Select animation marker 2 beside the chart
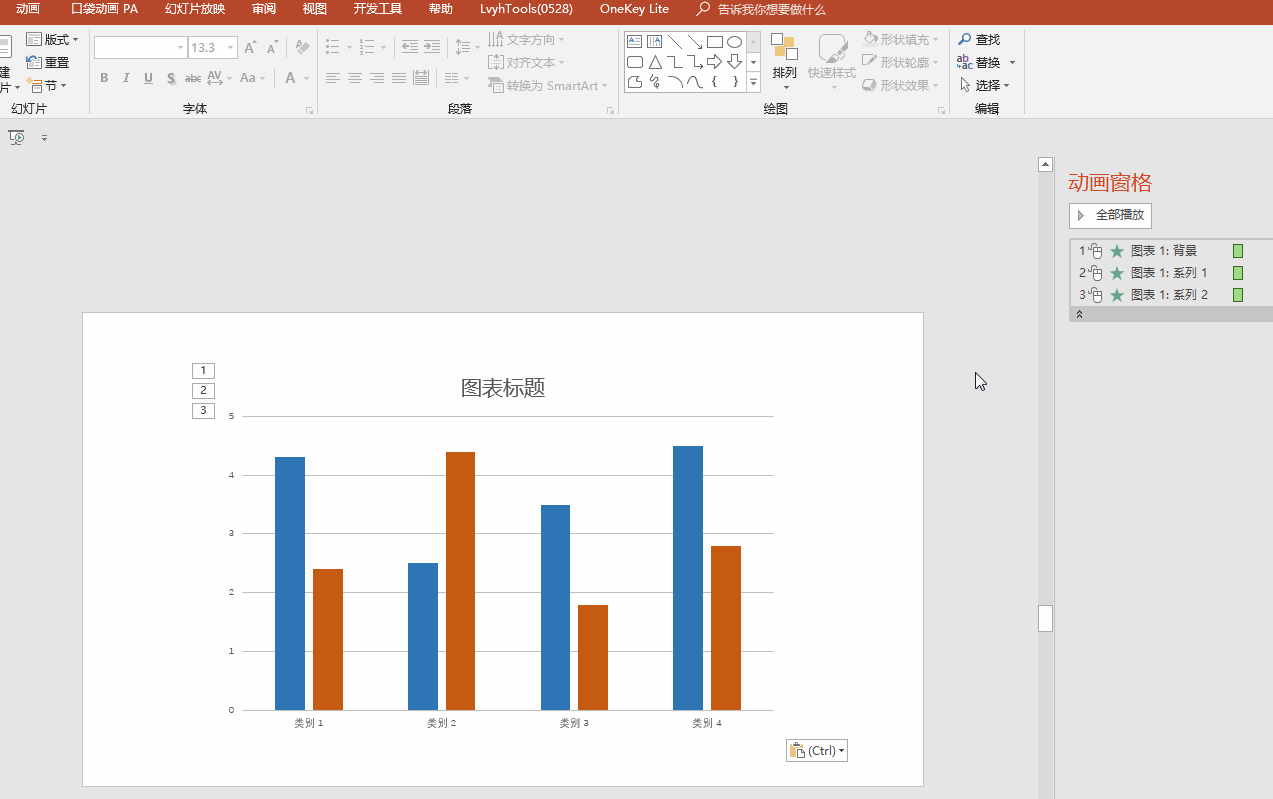The width and height of the screenshot is (1273, 799). pos(203,391)
